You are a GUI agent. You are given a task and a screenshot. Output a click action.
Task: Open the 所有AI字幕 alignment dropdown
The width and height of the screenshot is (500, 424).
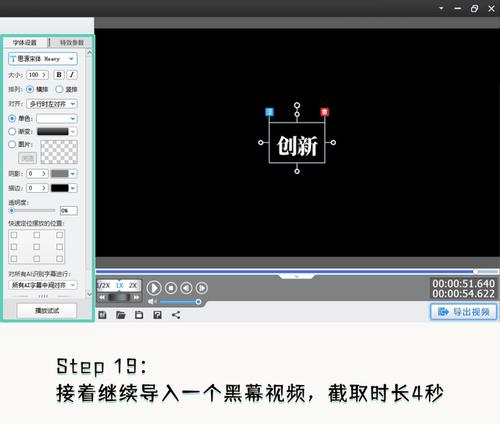[43, 285]
